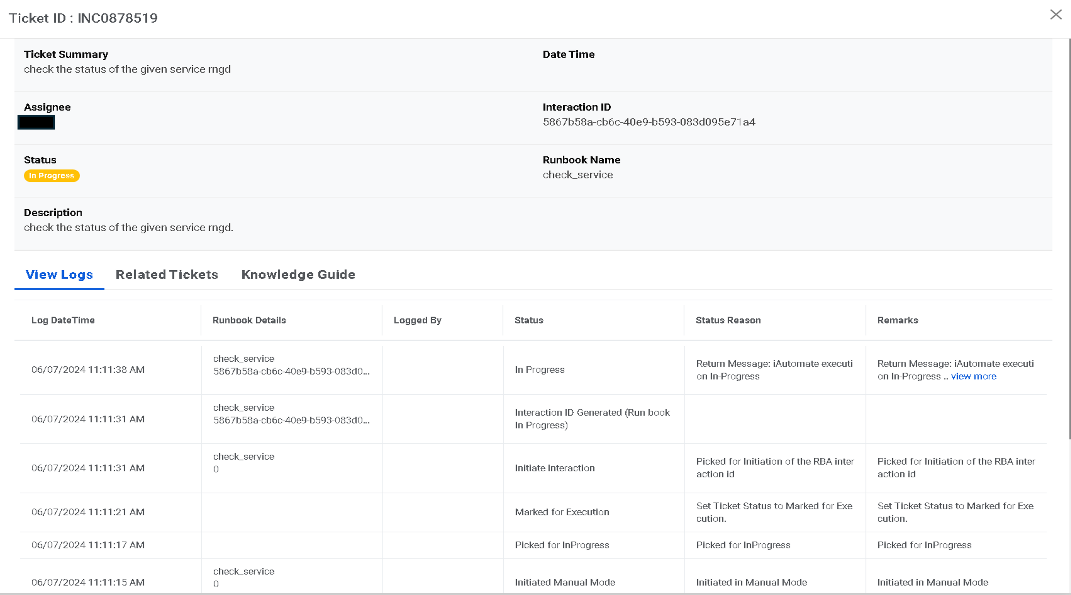Click the Ticket ID INC0878519 title
Screen dimensions: 1071x595
pos(83,18)
